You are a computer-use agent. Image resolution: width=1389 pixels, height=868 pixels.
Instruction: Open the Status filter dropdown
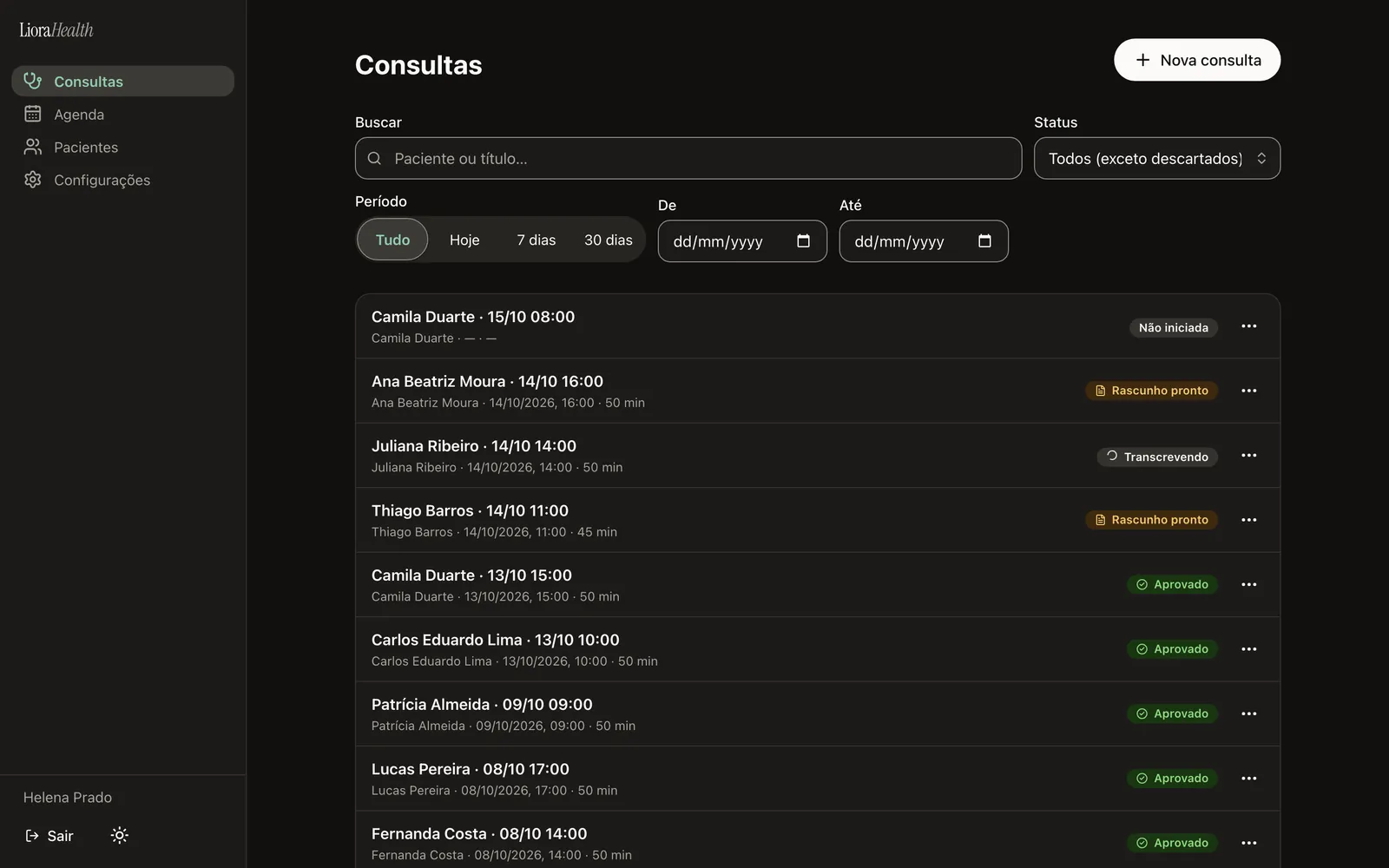pos(1156,158)
